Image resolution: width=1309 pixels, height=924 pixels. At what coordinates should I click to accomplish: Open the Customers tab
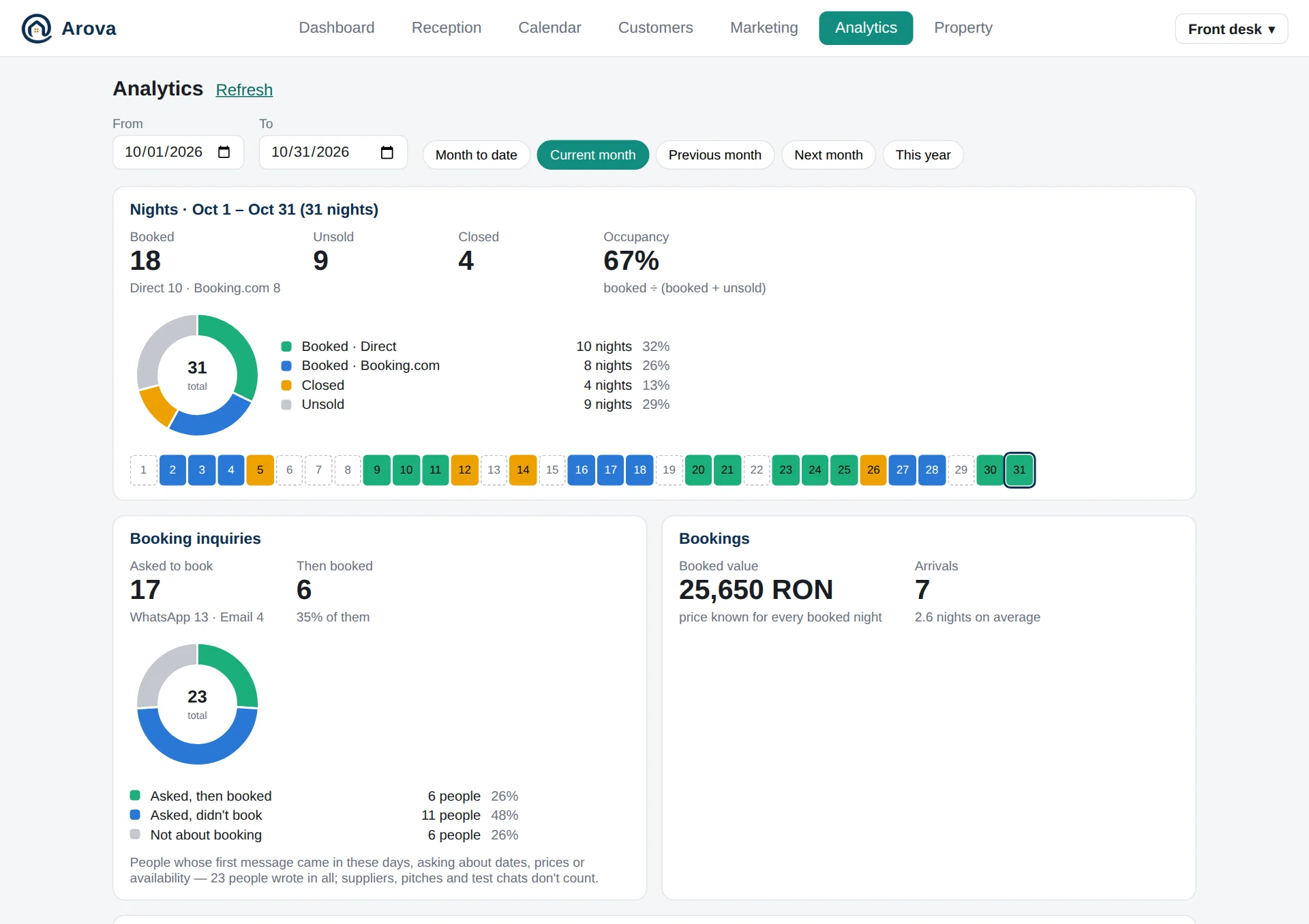point(656,28)
